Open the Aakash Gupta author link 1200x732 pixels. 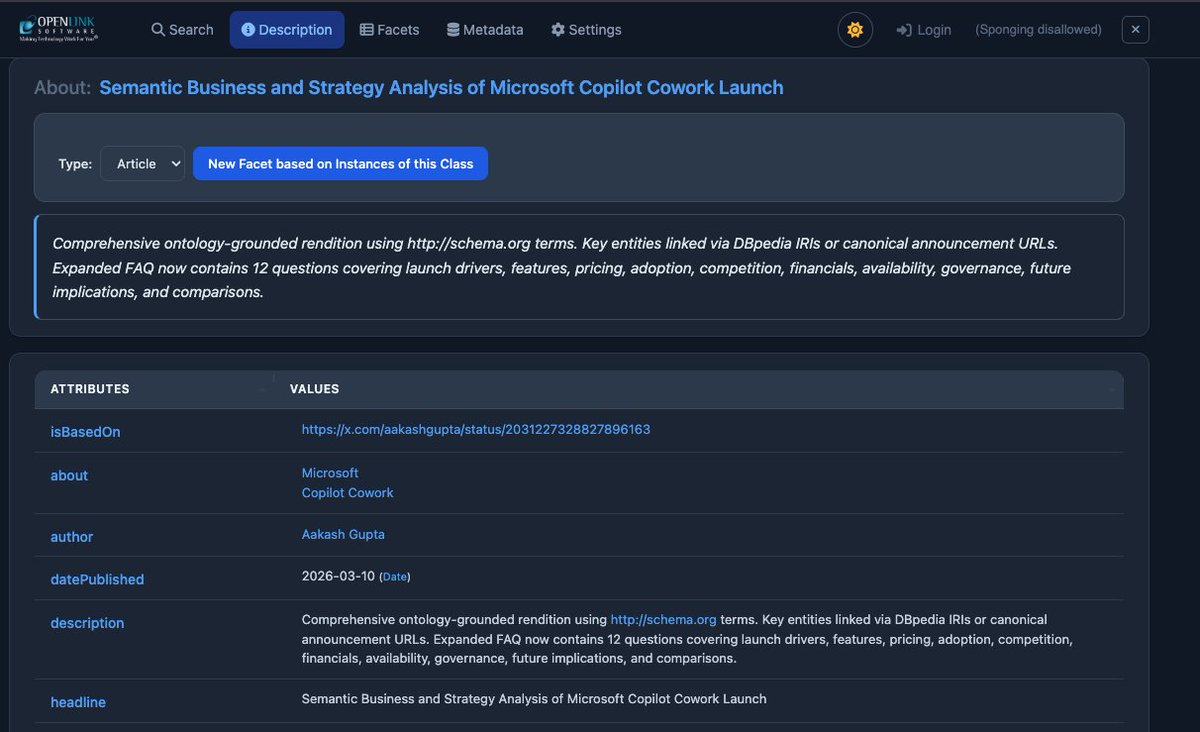pyautogui.click(x=343, y=534)
